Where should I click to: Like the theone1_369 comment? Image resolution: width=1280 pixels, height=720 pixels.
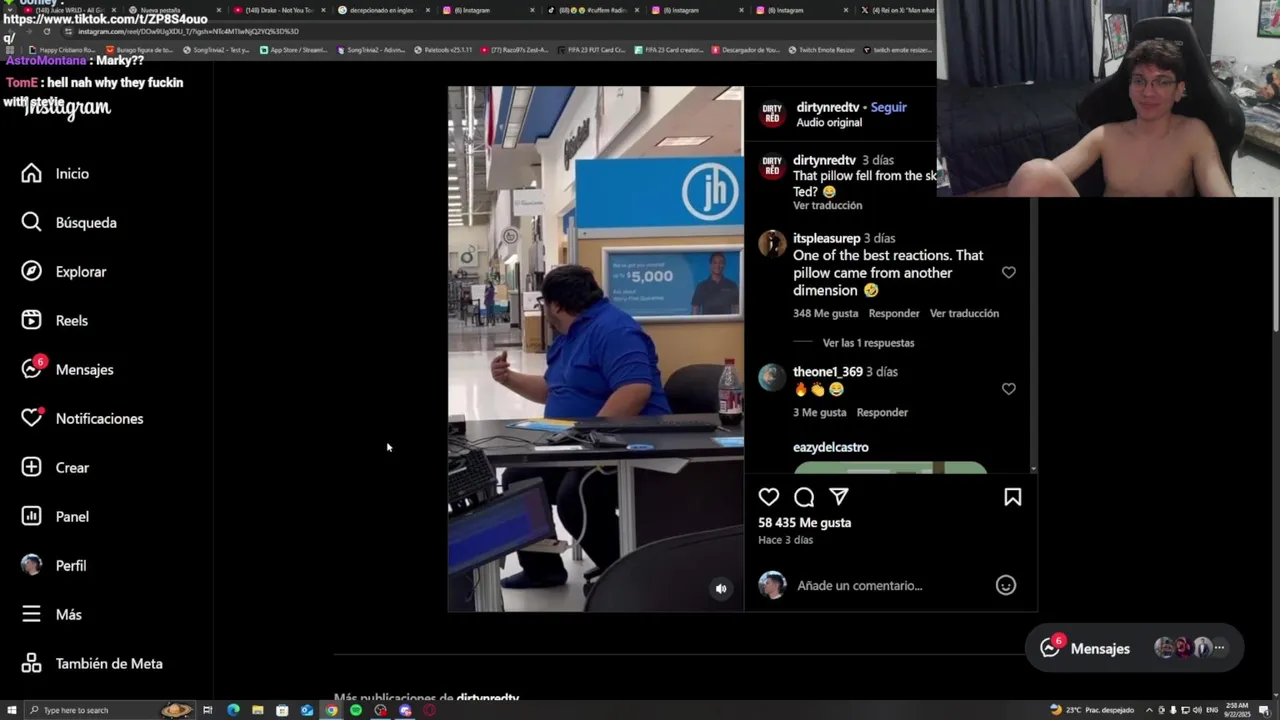pyautogui.click(x=1008, y=389)
